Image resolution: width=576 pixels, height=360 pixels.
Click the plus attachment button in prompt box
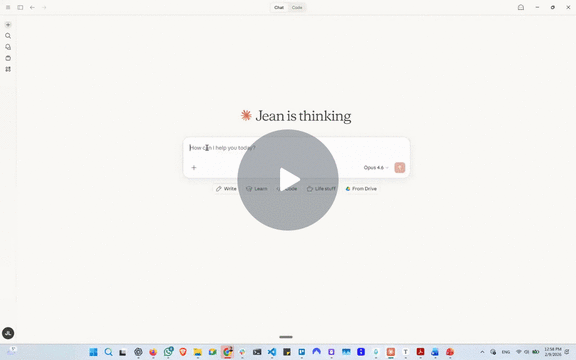pos(194,168)
